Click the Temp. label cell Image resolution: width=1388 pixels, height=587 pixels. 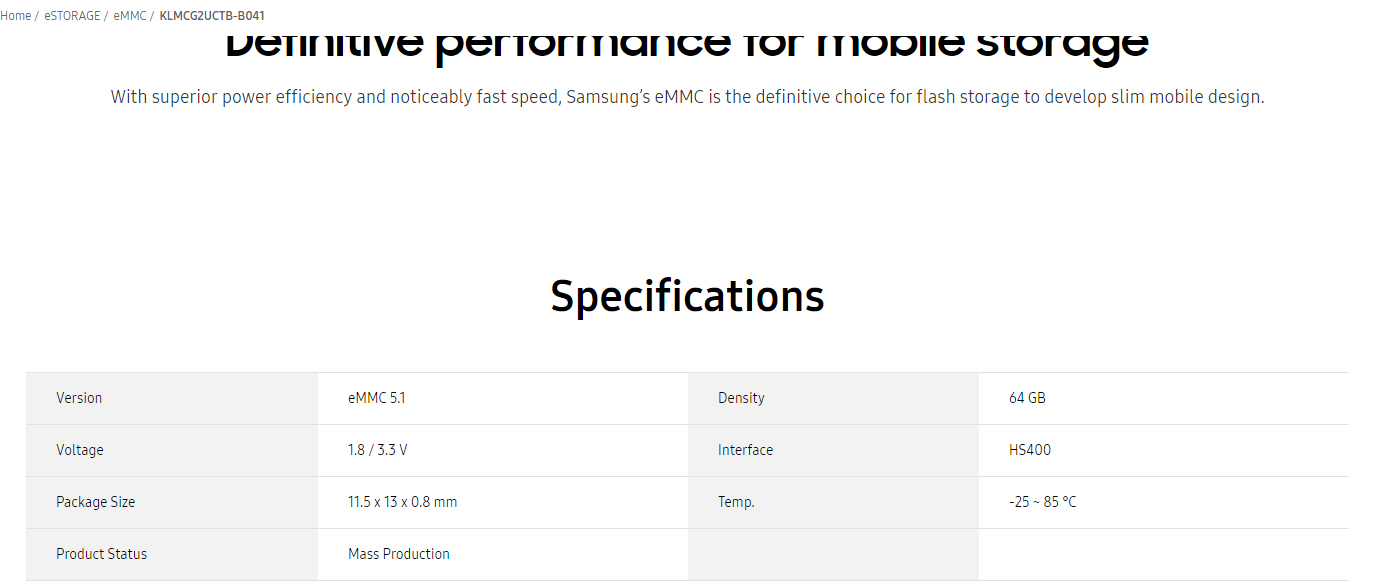pyautogui.click(x=833, y=502)
